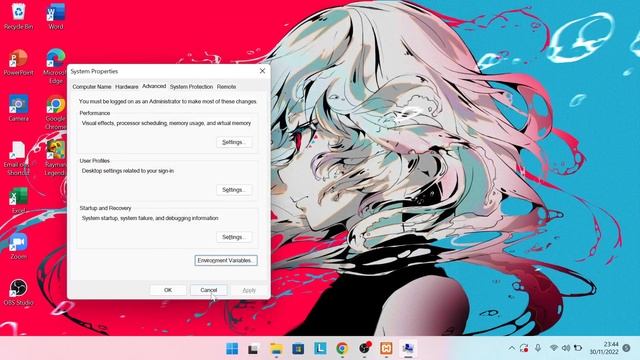Close the System Properties window
This screenshot has height=360, width=640.
tap(262, 71)
